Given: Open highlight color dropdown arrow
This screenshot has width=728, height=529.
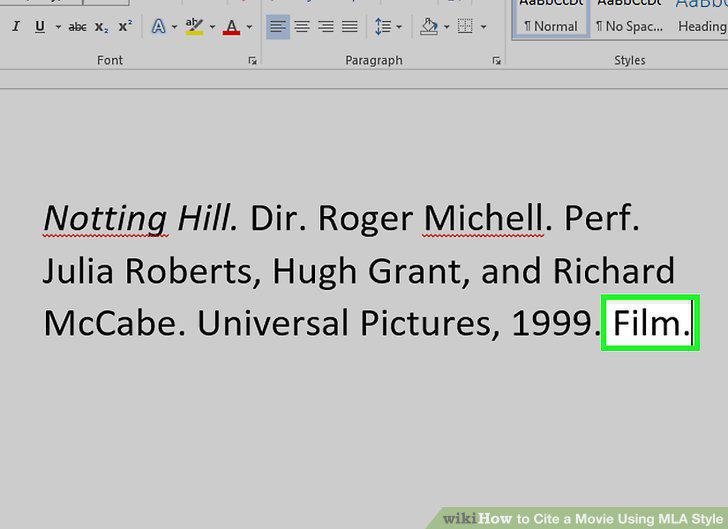Looking at the screenshot, I should 212,27.
